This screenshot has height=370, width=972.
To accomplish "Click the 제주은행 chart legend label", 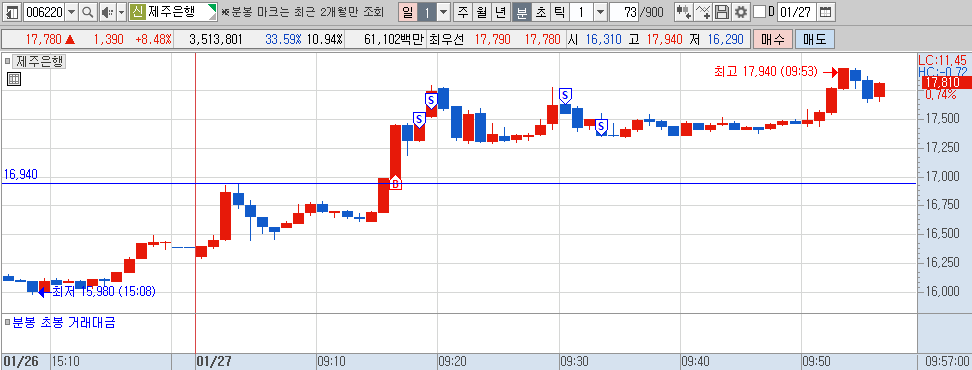I will click(x=40, y=61).
